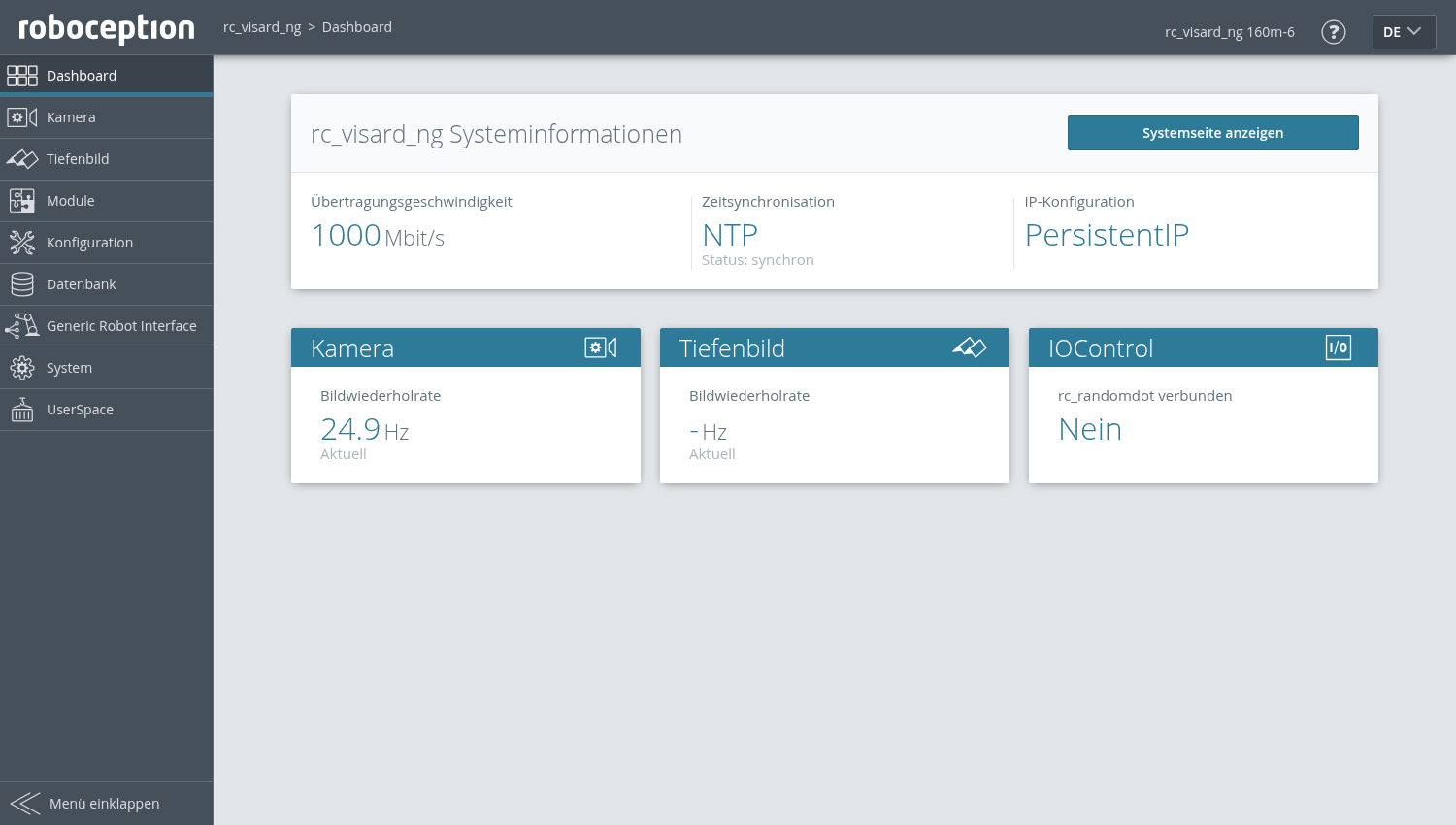Open Datenbank using the database icon
The height and width of the screenshot is (825, 1456).
tap(21, 283)
